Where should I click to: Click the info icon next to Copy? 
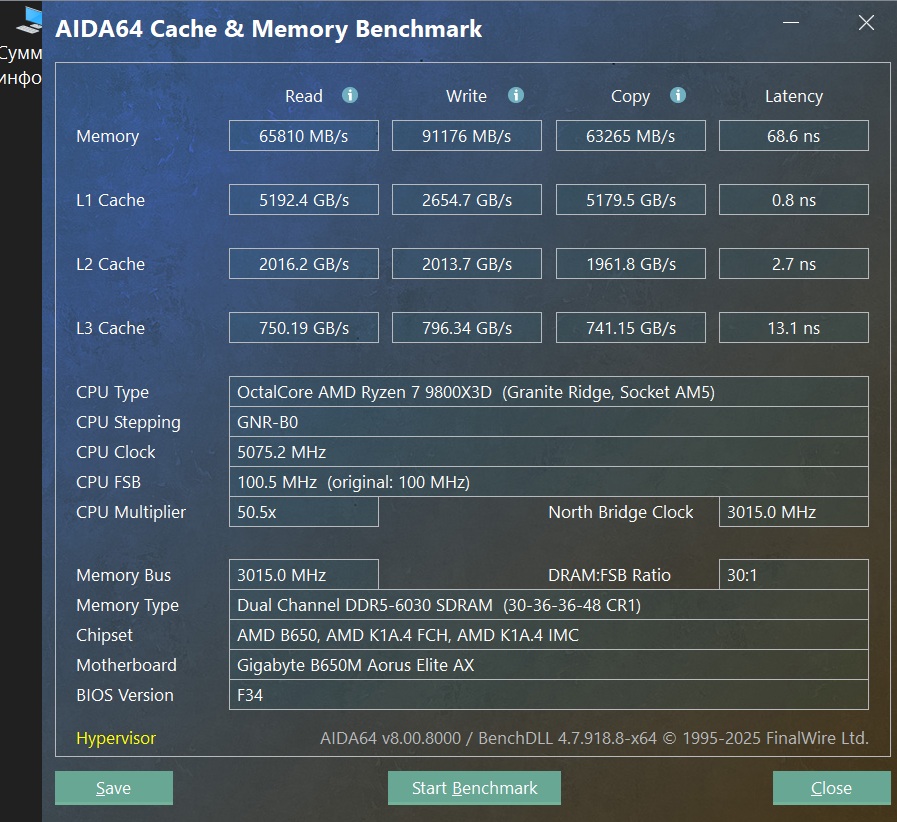click(x=677, y=95)
